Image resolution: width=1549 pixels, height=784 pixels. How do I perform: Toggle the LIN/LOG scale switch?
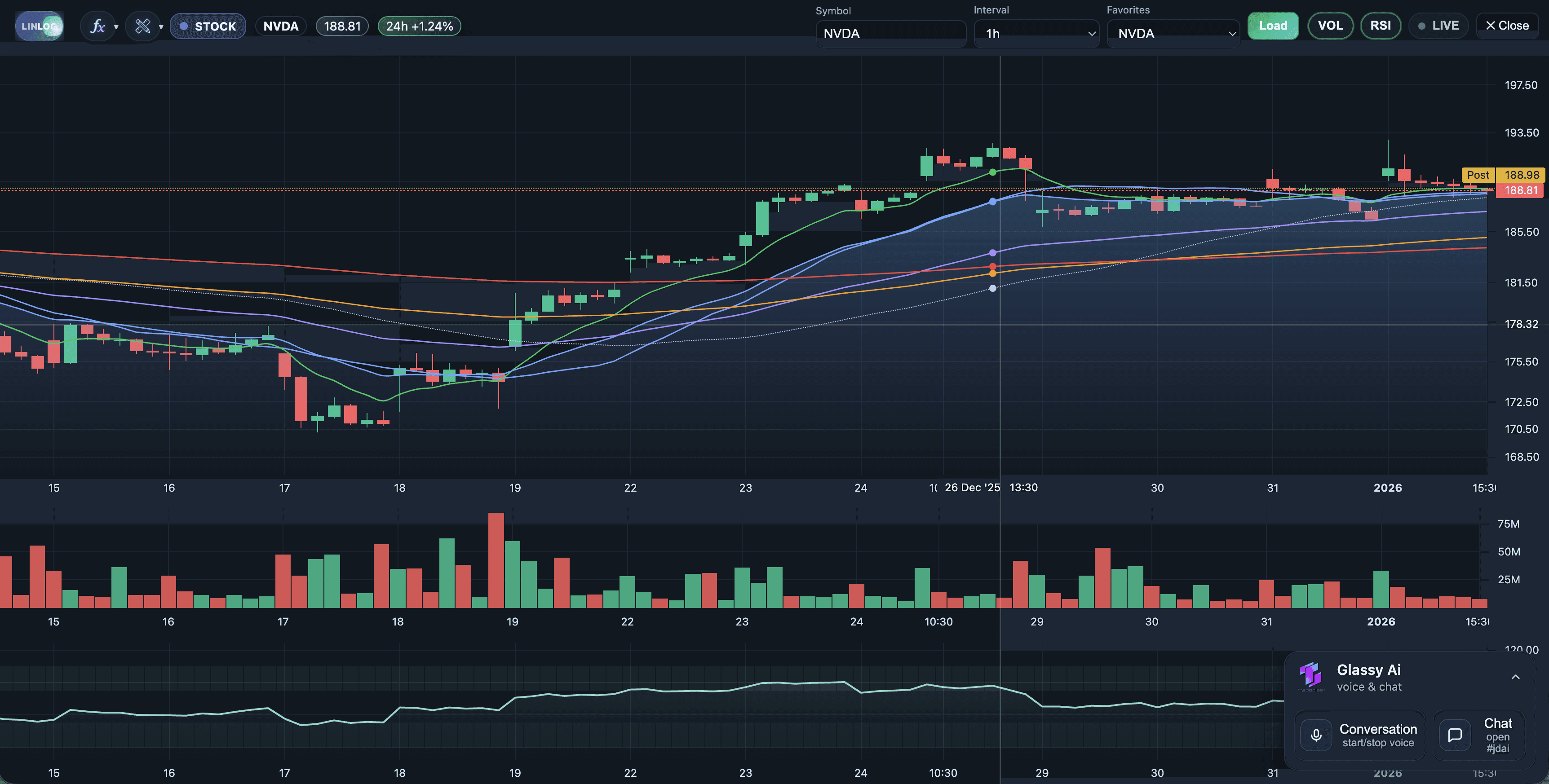[x=39, y=26]
